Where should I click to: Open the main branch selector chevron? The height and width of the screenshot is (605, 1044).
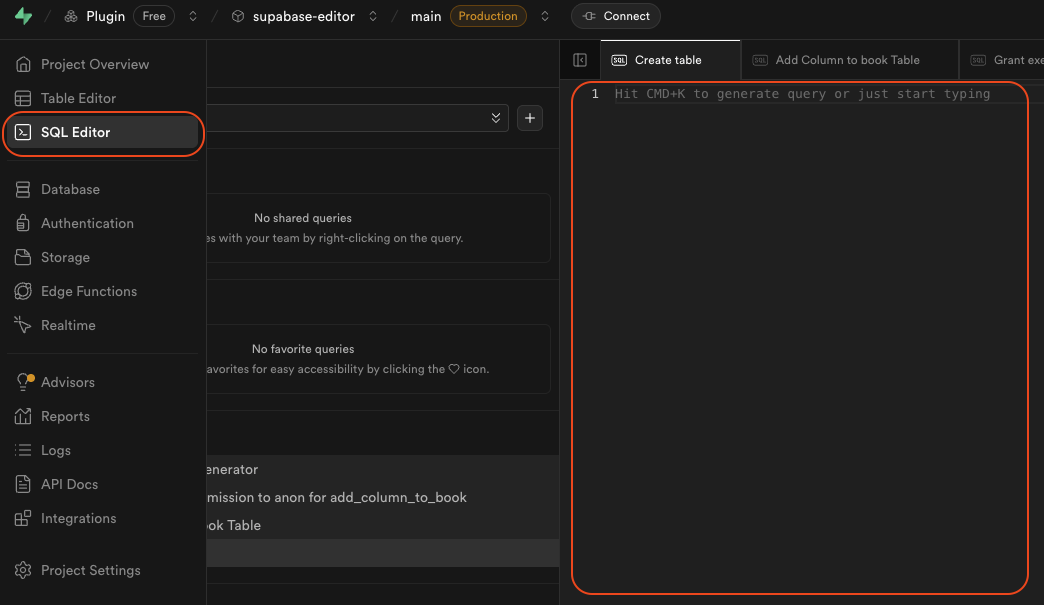545,16
